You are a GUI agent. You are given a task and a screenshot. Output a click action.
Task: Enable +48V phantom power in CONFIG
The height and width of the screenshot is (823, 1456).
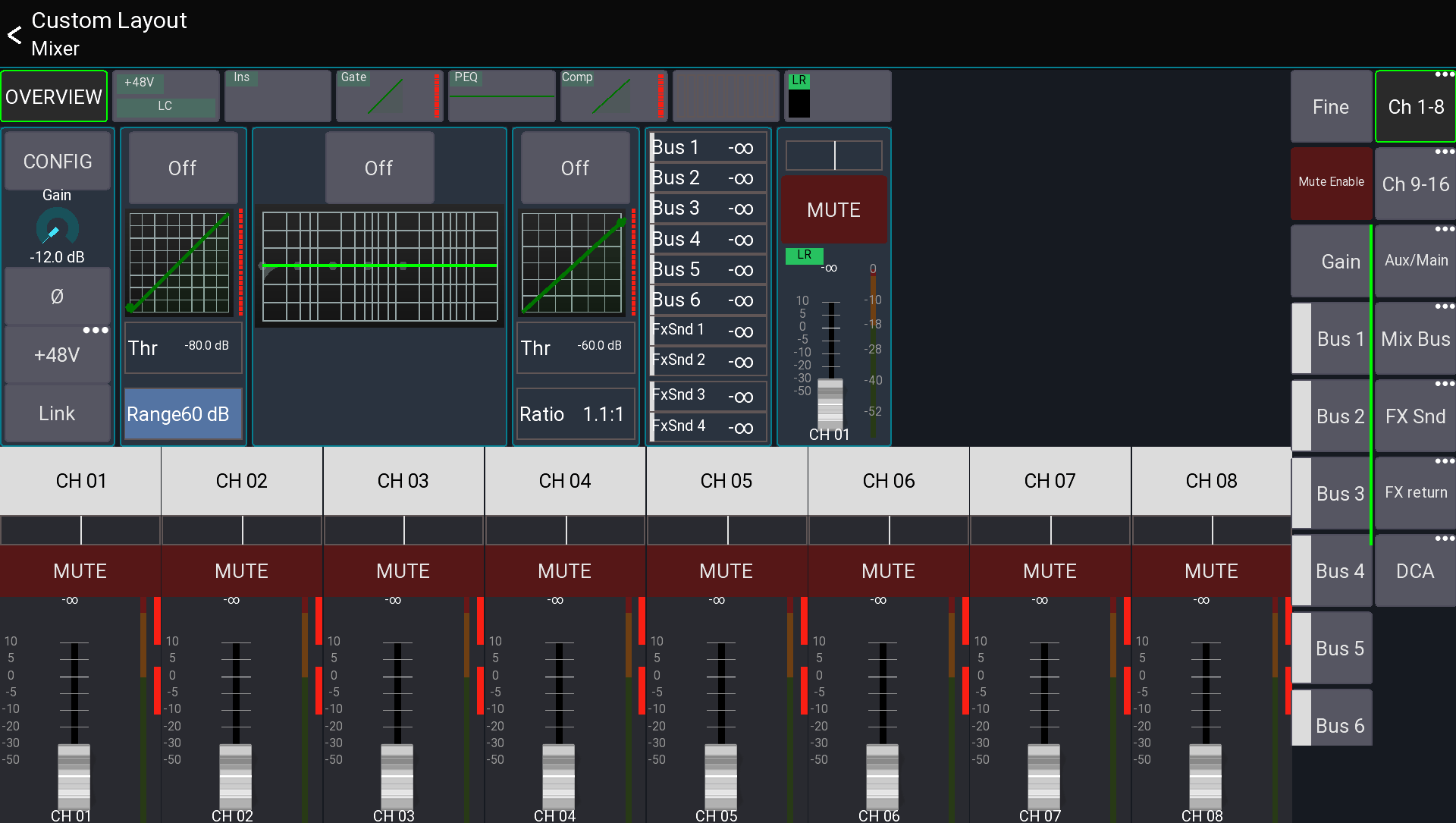coord(57,353)
